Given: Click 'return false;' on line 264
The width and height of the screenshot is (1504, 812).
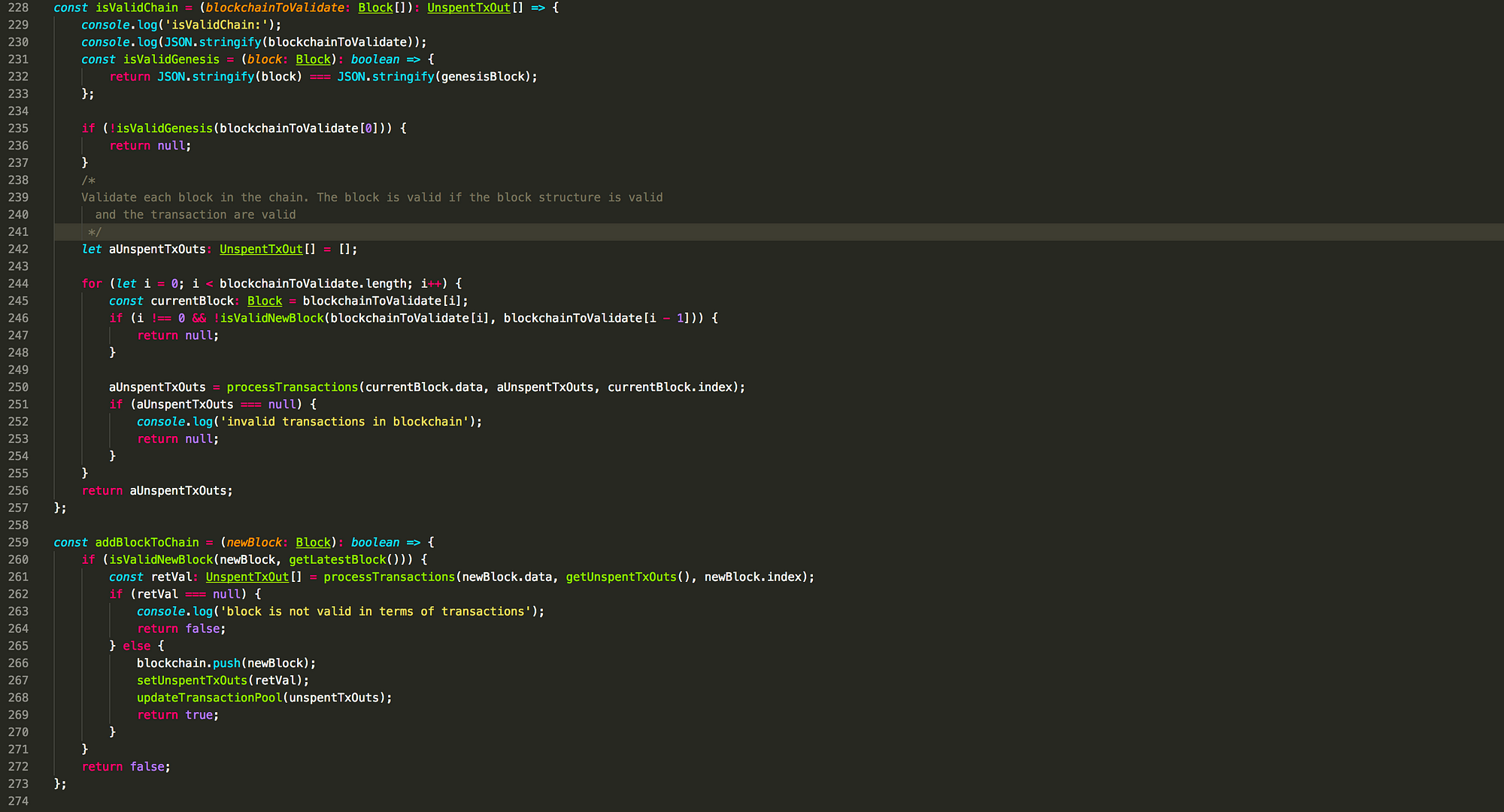Looking at the screenshot, I should tap(181, 630).
